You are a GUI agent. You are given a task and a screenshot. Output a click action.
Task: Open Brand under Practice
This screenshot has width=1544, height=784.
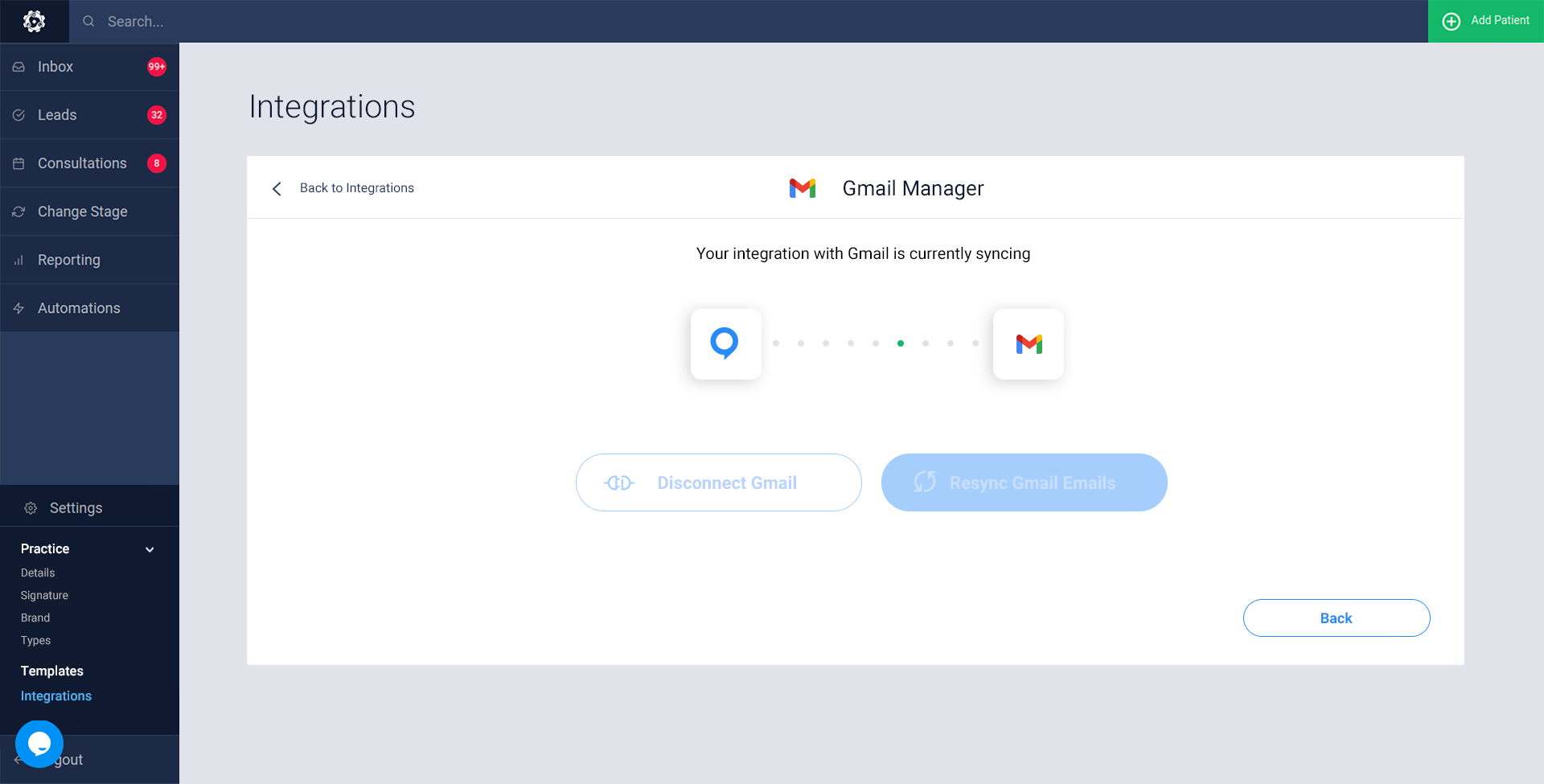(x=35, y=618)
